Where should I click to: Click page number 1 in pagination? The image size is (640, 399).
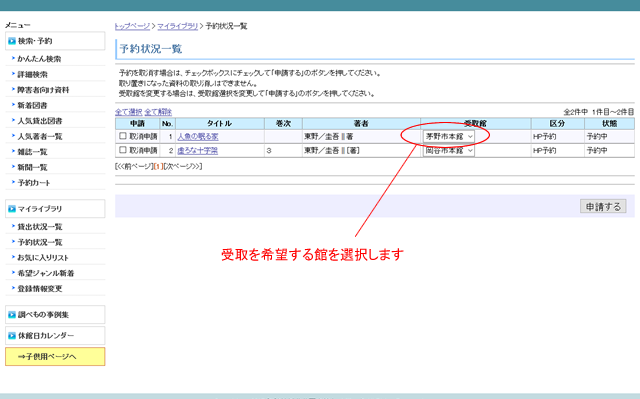(158, 166)
